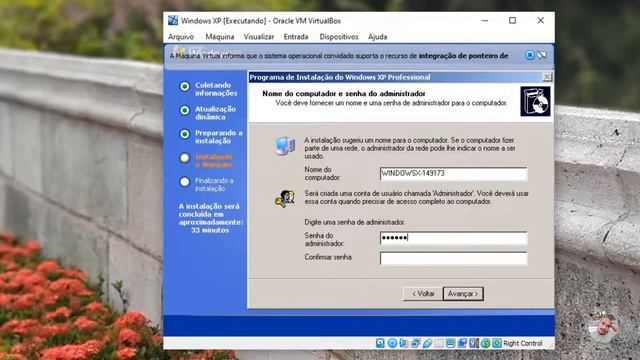Viewport: 640px width, 360px height.
Task: Click the VirtualBox window title icon
Action: (x=173, y=20)
